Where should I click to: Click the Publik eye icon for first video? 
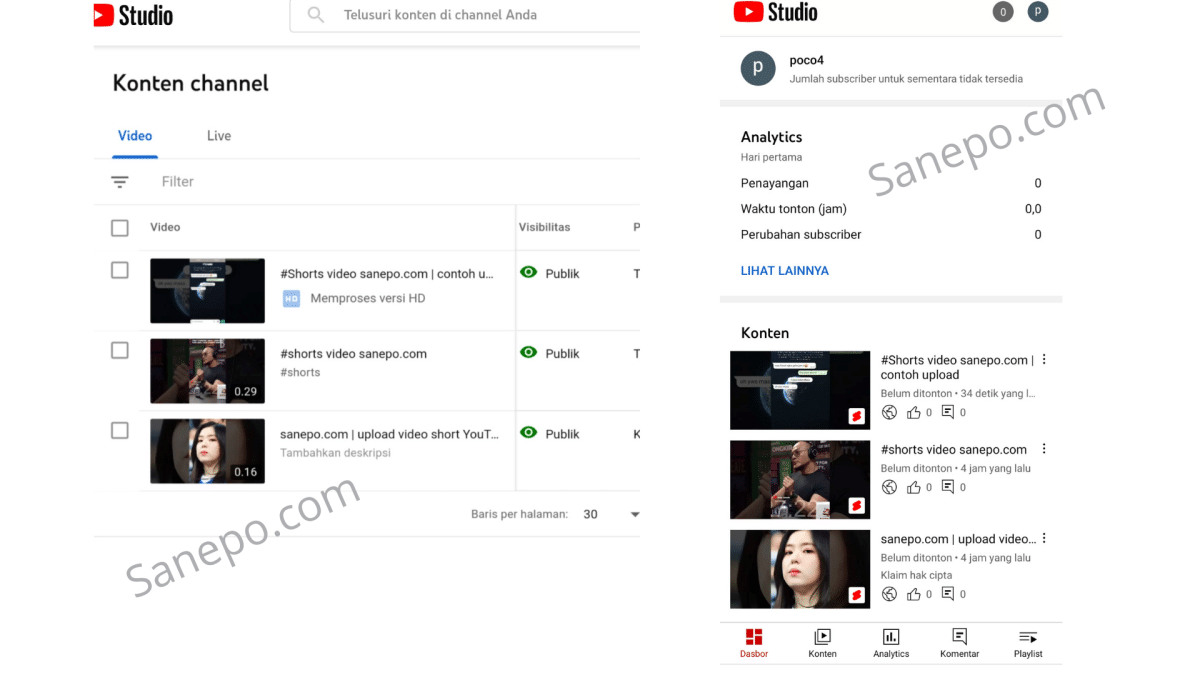coord(529,273)
